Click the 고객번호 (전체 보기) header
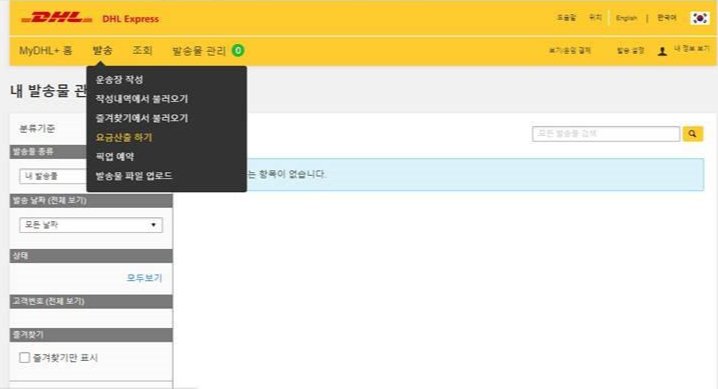This screenshot has width=718, height=389. (91, 301)
